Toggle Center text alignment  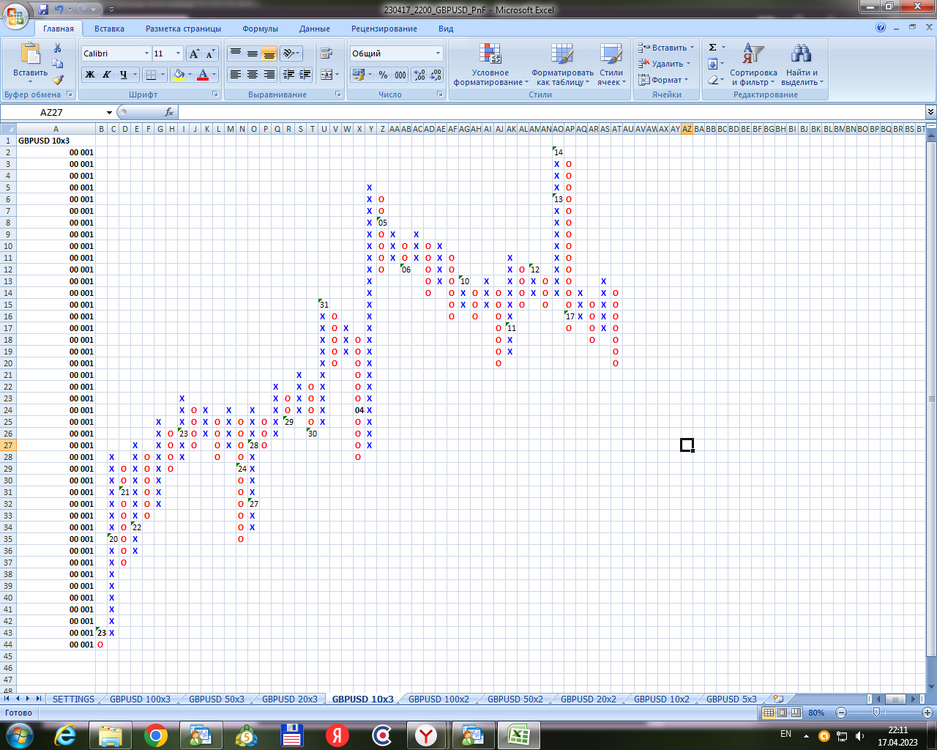(252, 75)
